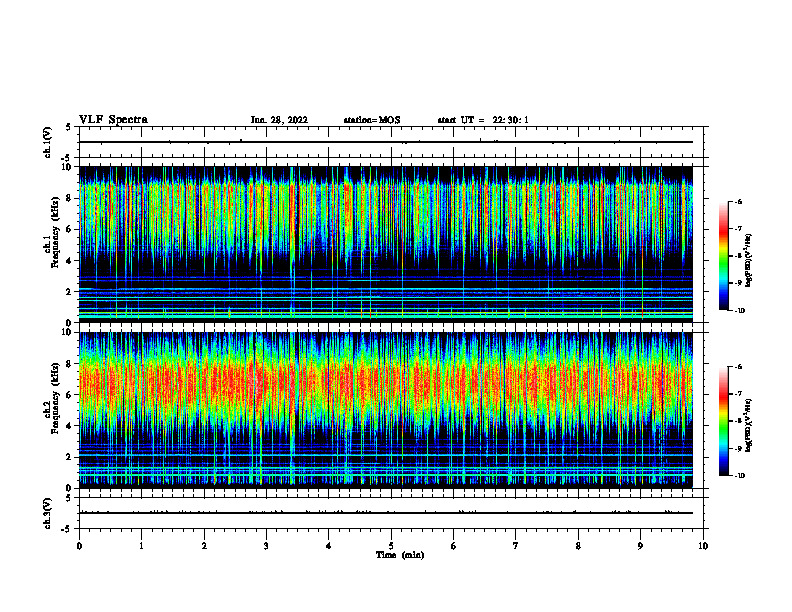Click the "-6" label on ch.1 colorbar
792x612 pixels.
(738, 202)
